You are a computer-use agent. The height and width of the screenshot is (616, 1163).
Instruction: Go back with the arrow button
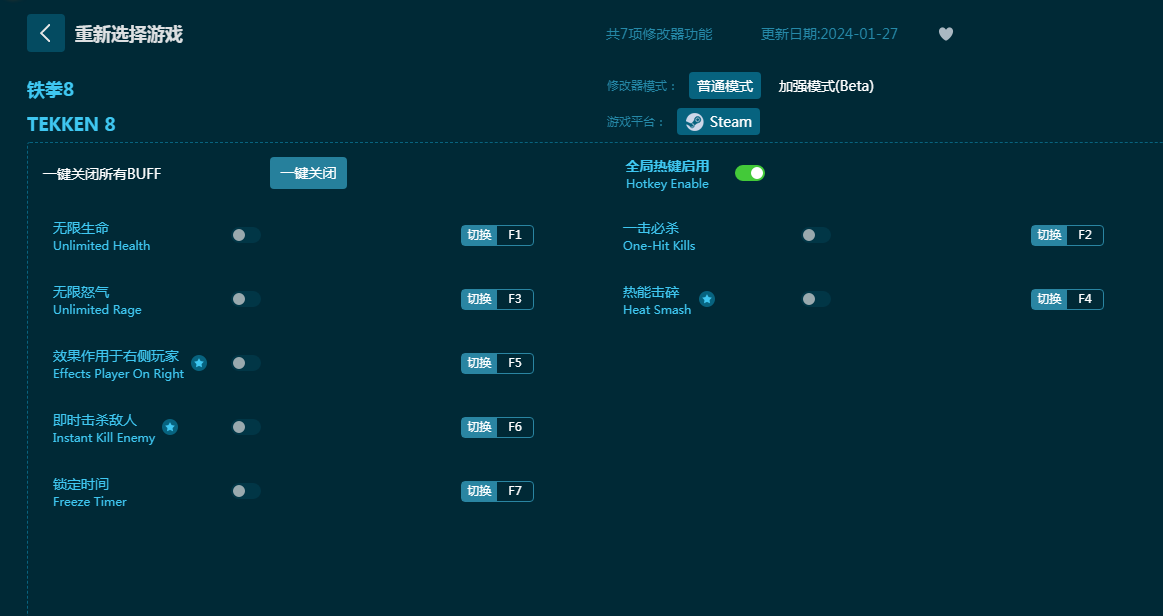pos(46,33)
